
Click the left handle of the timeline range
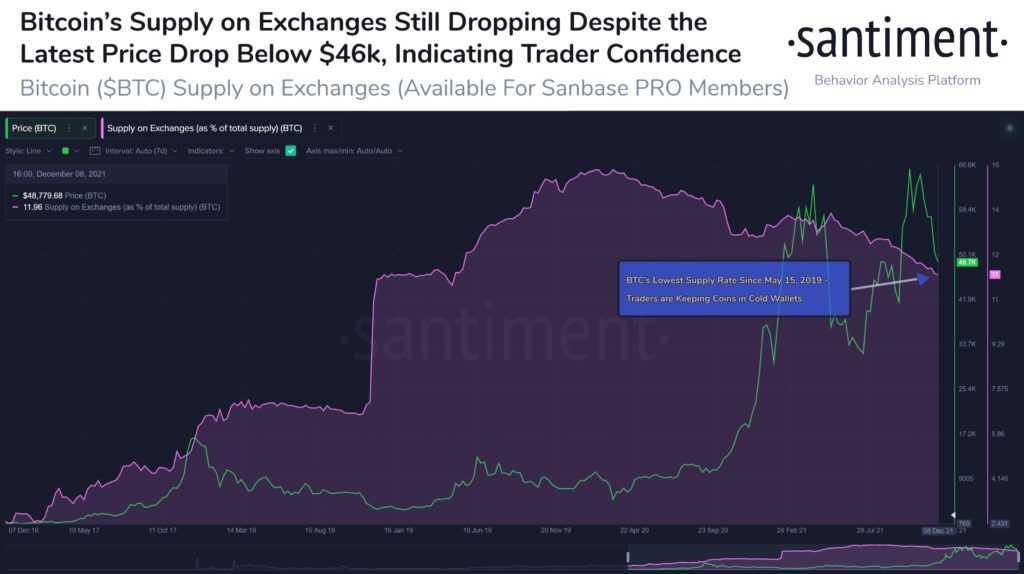(x=628, y=557)
